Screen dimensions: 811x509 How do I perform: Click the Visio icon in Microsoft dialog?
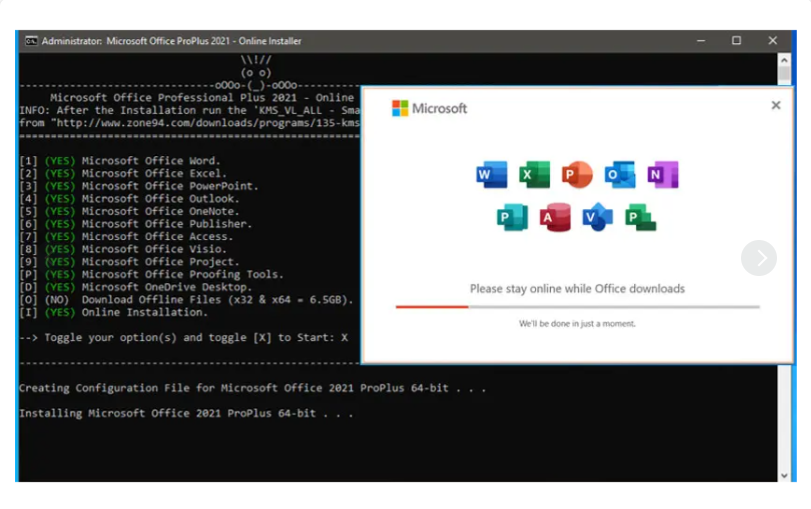point(597,217)
